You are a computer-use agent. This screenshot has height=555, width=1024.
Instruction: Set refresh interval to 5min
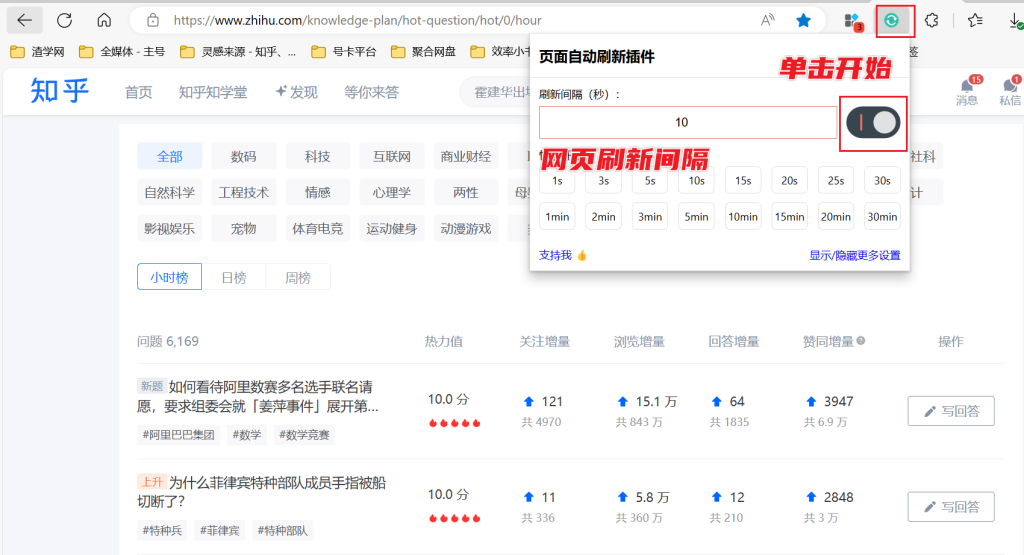tap(696, 217)
